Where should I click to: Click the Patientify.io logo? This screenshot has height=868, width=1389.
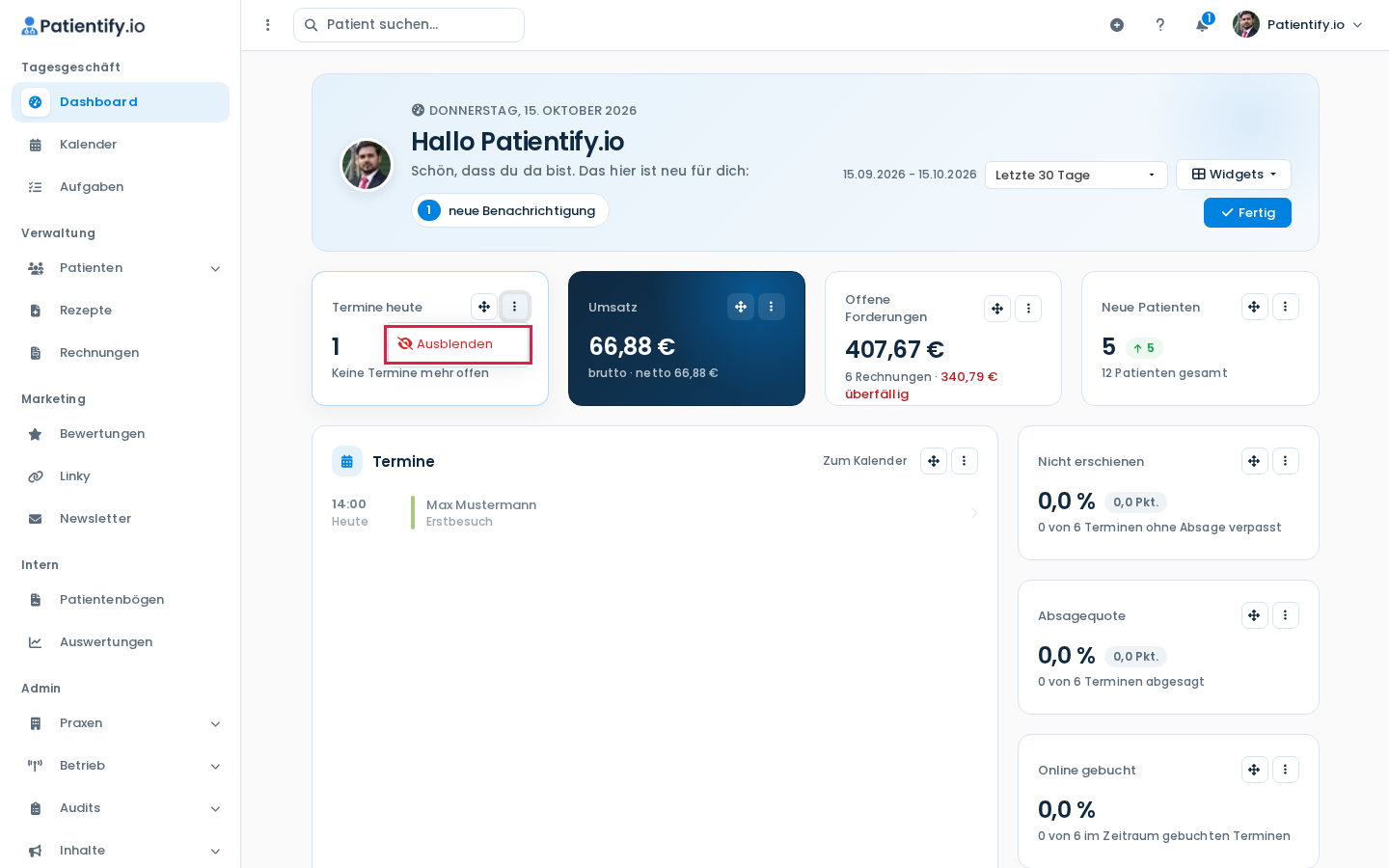(83, 26)
